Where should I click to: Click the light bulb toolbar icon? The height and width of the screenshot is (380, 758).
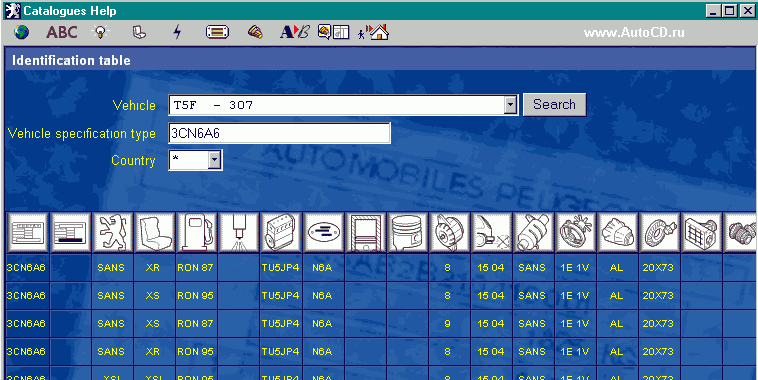100,32
